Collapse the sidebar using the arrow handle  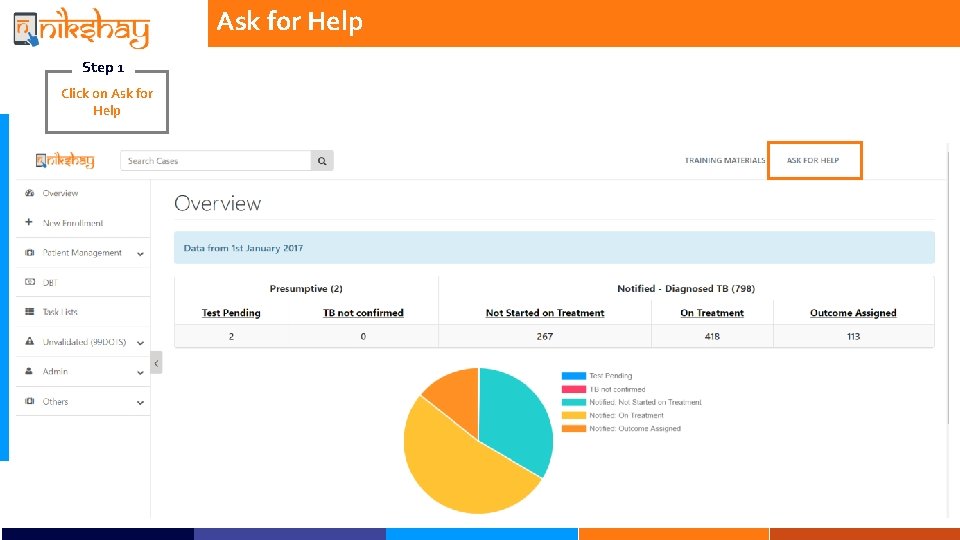(156, 362)
